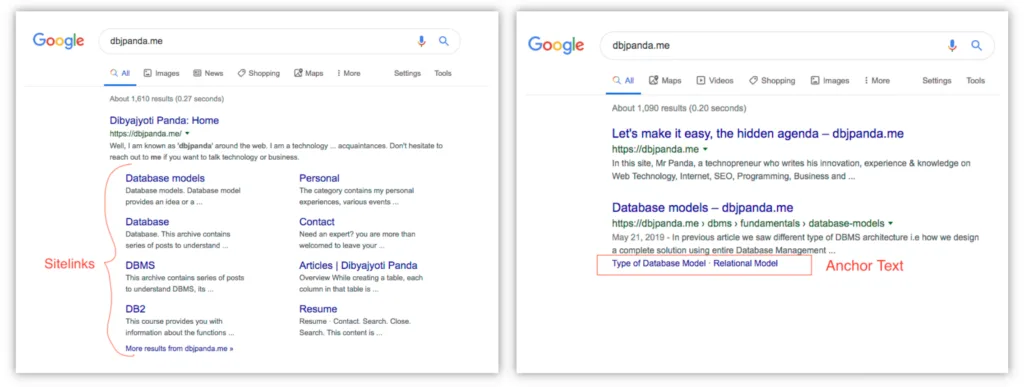Click microphone voice search icon in right screenshot
The height and width of the screenshot is (387, 1024).
952,45
